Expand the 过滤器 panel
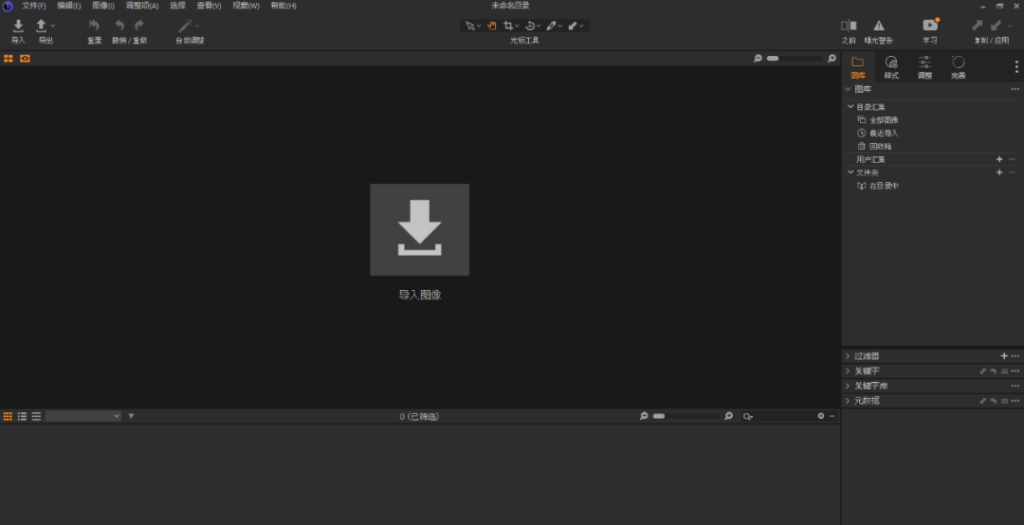The image size is (1024, 525). click(x=849, y=356)
